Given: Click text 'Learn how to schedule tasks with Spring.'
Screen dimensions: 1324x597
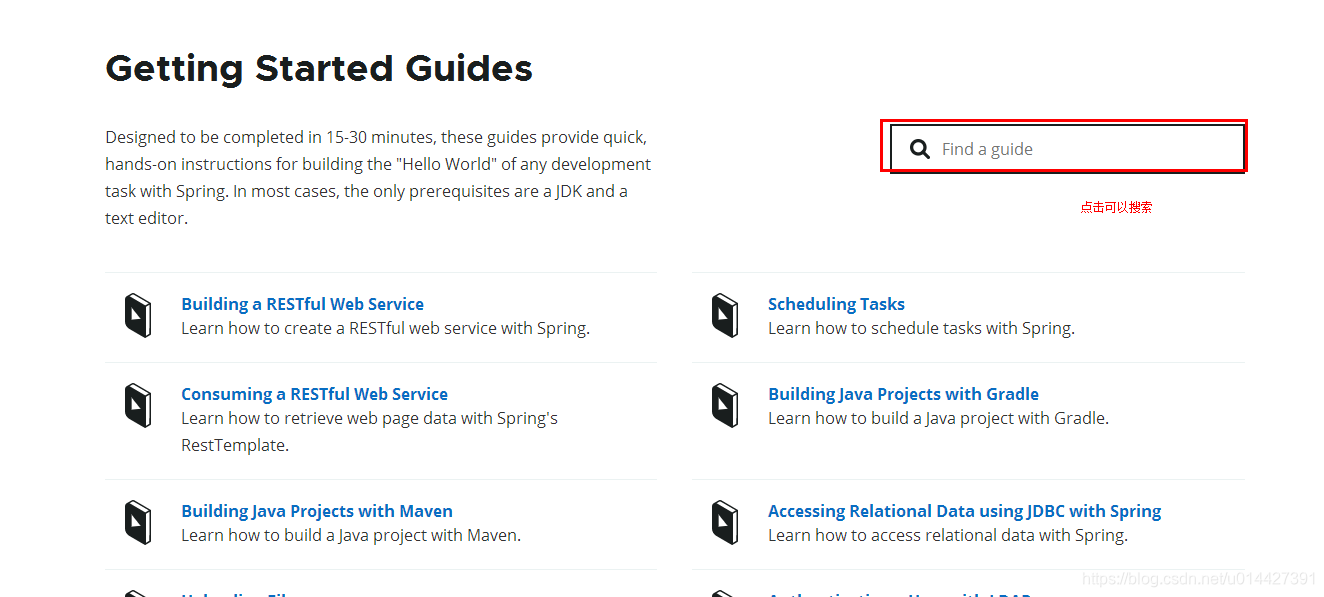Looking at the screenshot, I should [921, 328].
